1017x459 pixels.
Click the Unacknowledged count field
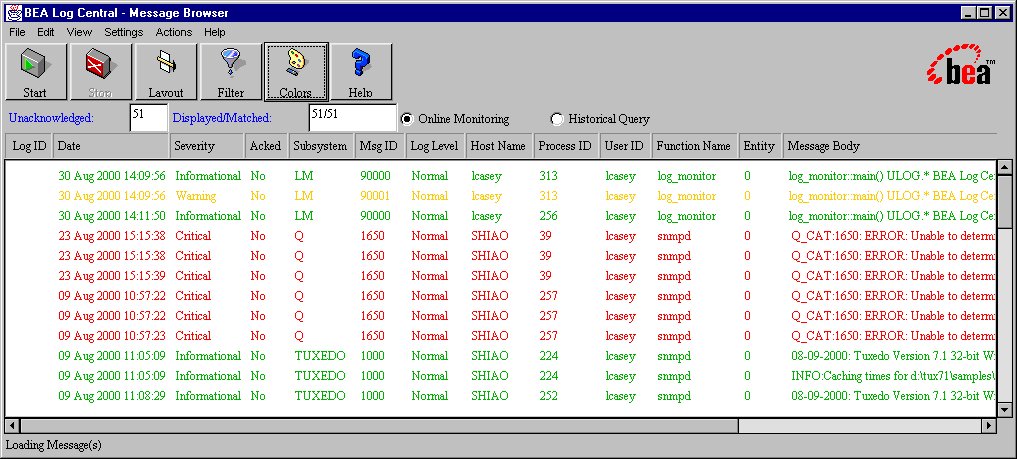[149, 117]
